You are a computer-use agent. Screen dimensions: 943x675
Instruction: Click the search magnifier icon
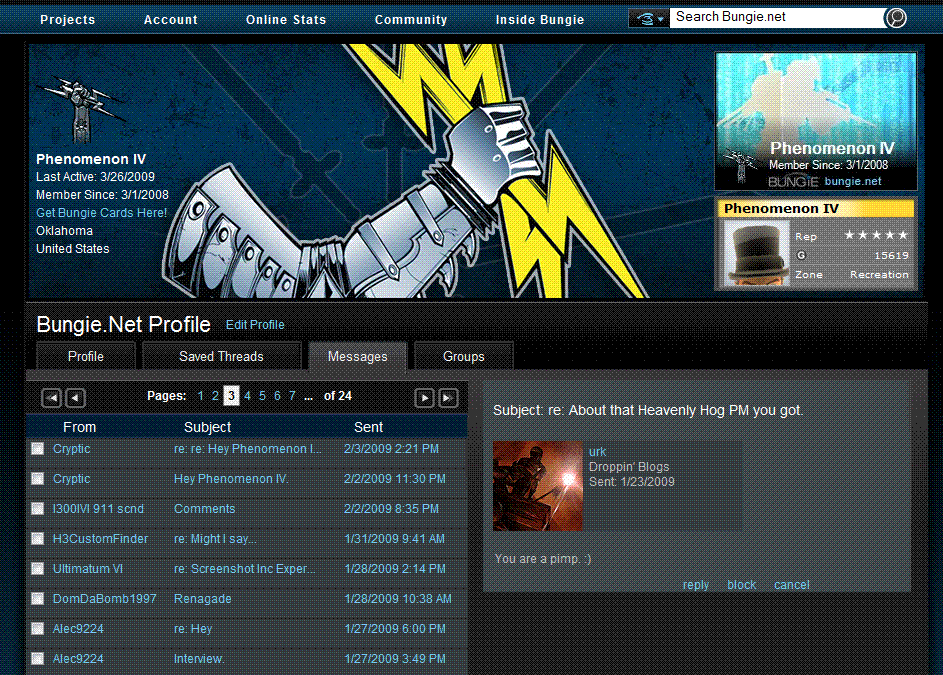coord(896,18)
